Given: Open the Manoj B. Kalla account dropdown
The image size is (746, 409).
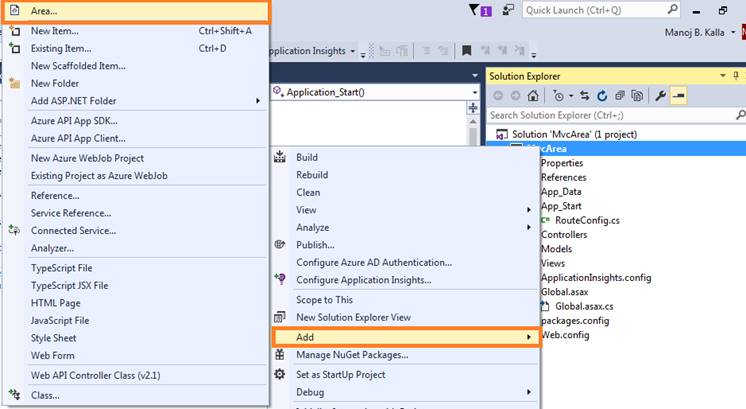Looking at the screenshot, I should point(734,31).
